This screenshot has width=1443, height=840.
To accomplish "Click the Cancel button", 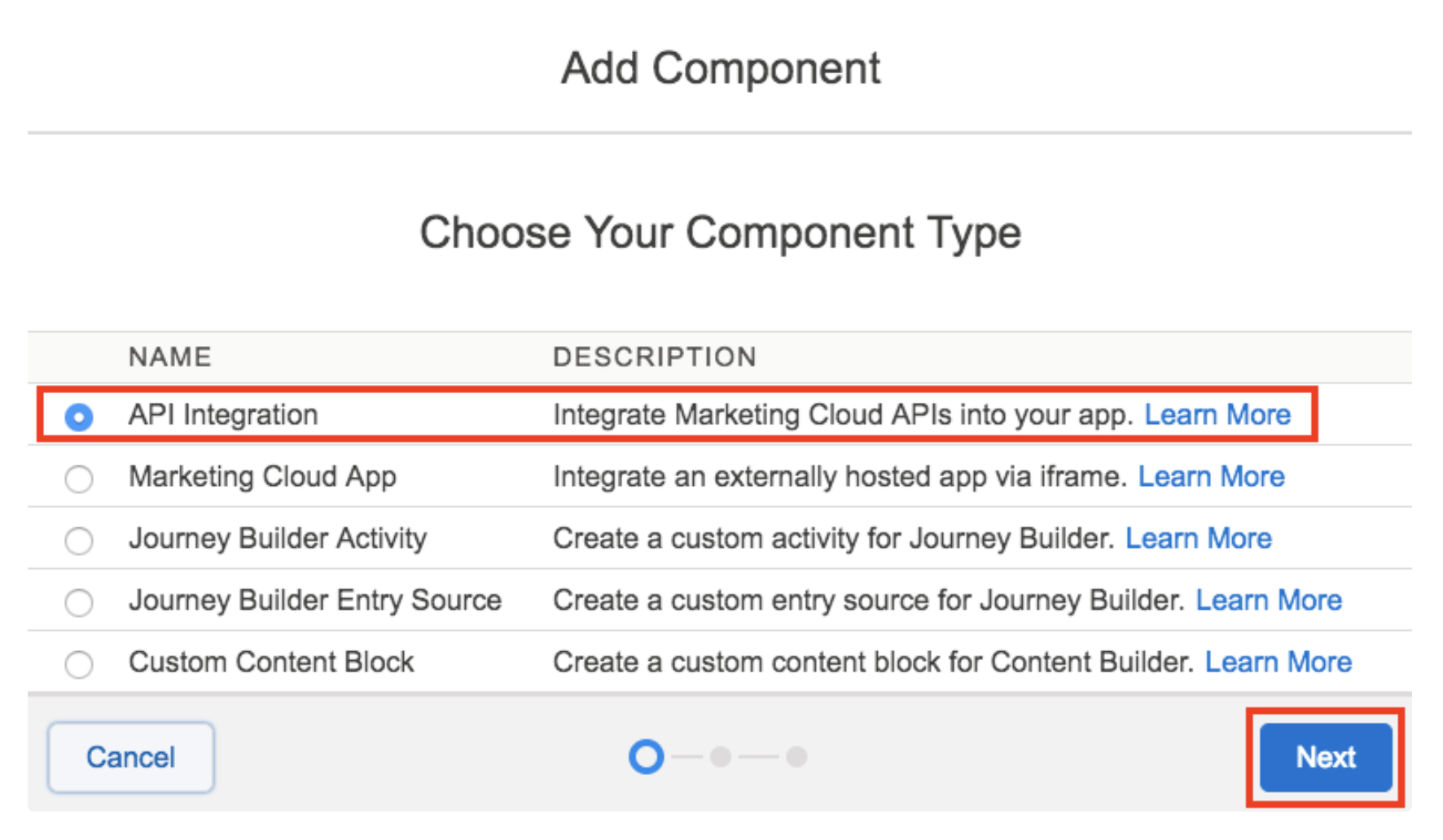I will (x=131, y=757).
